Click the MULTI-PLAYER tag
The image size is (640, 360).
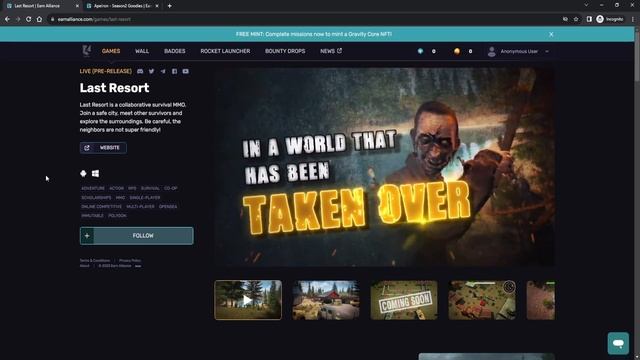click(140, 207)
